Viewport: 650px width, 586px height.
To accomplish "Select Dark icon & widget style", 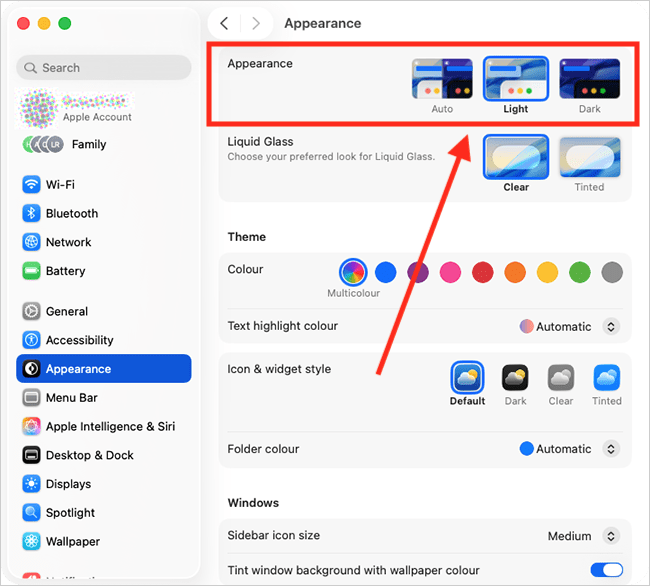I will 515,379.
